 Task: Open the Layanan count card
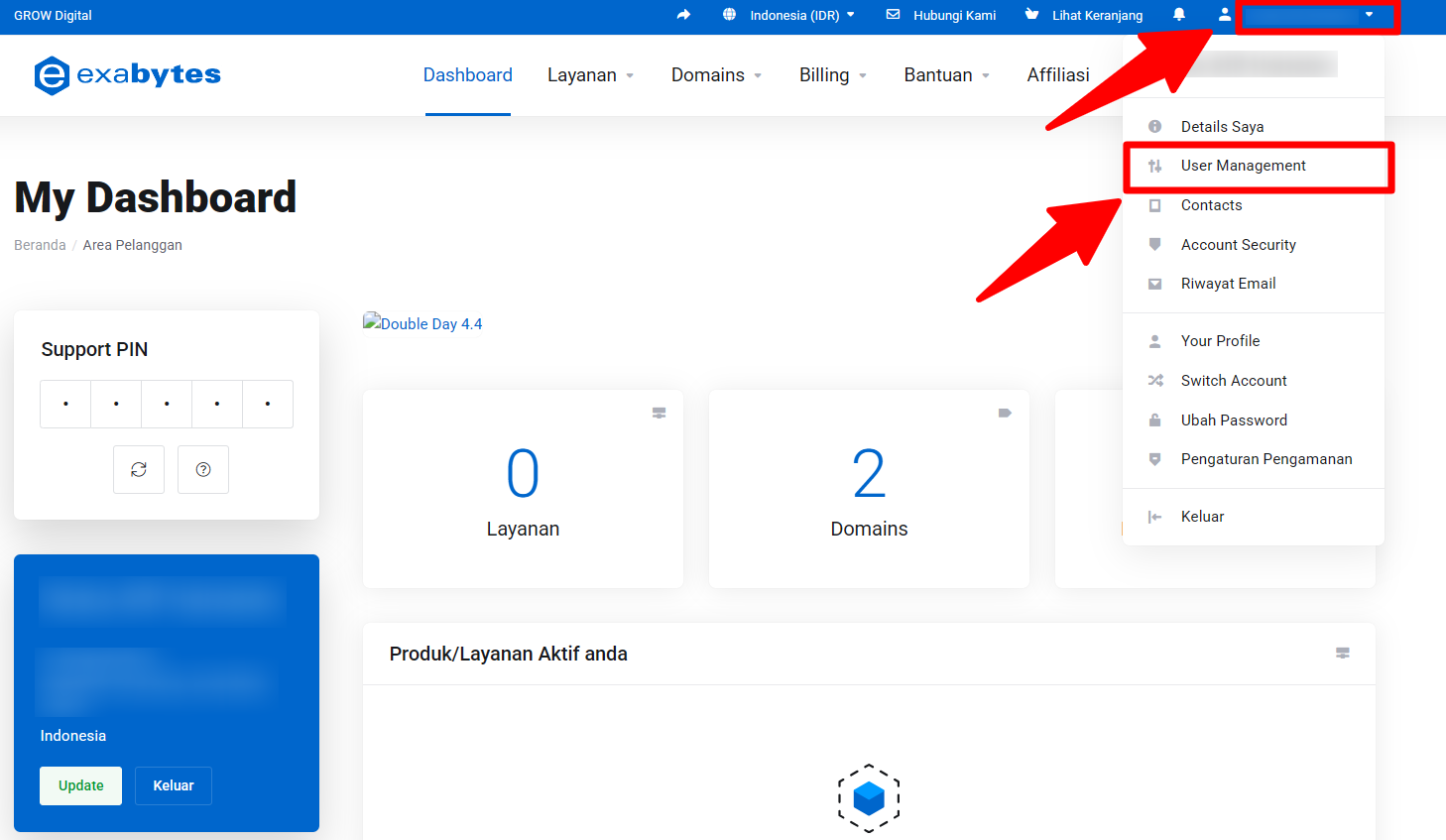[x=523, y=489]
